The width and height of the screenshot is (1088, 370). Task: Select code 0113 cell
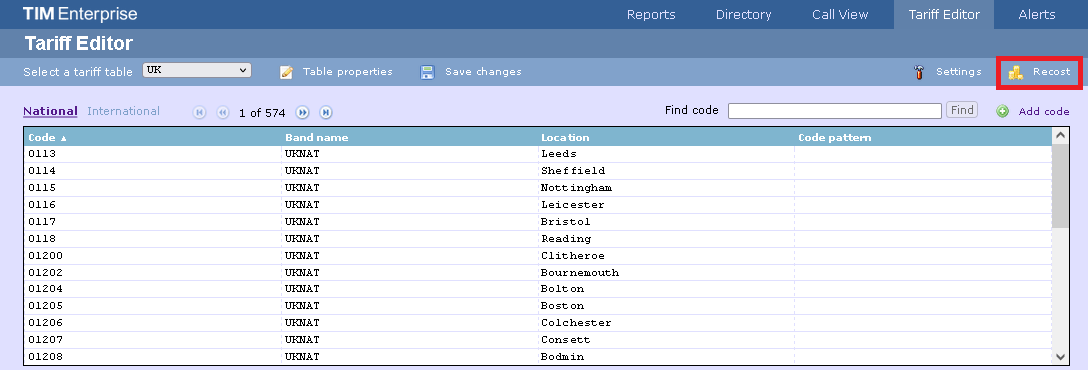153,154
